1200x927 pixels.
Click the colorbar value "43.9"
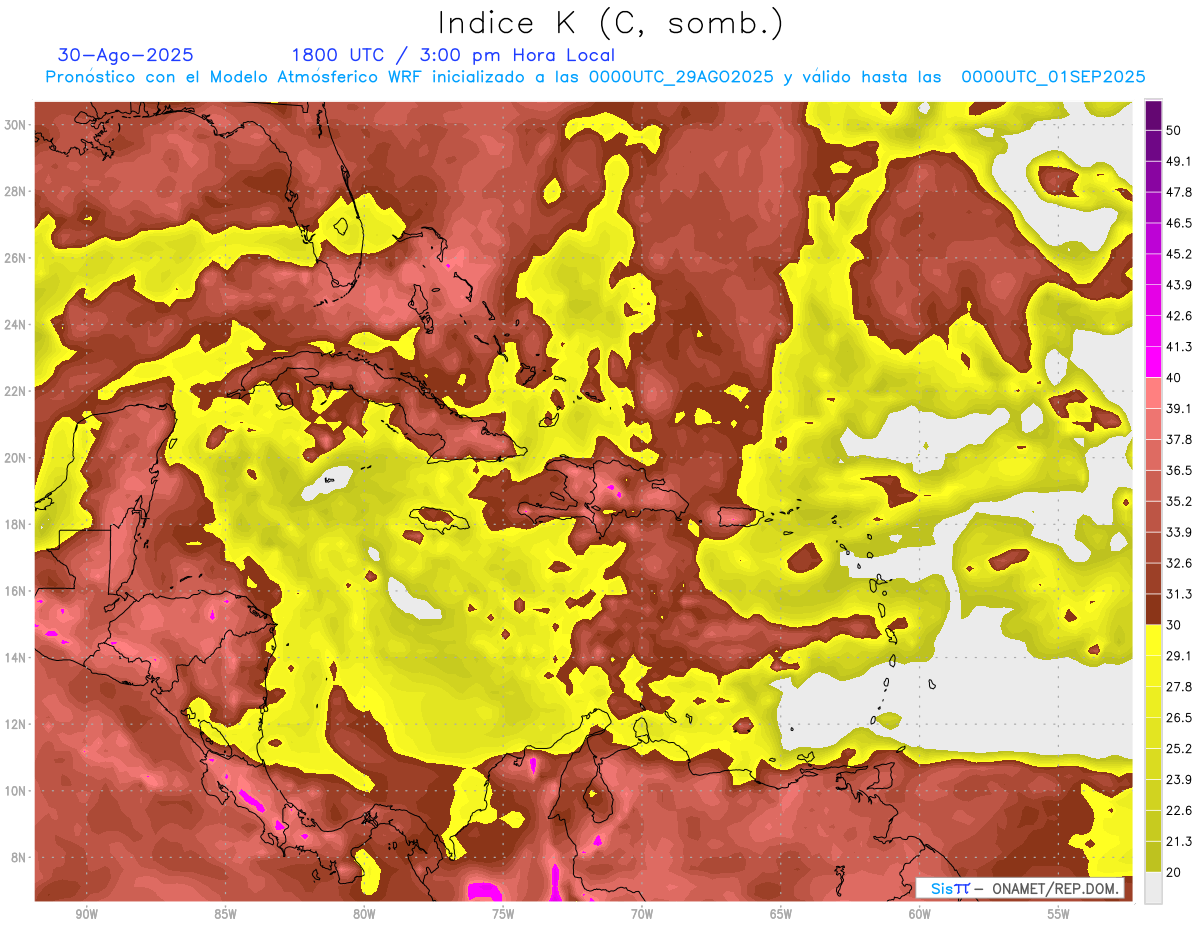pos(1178,285)
